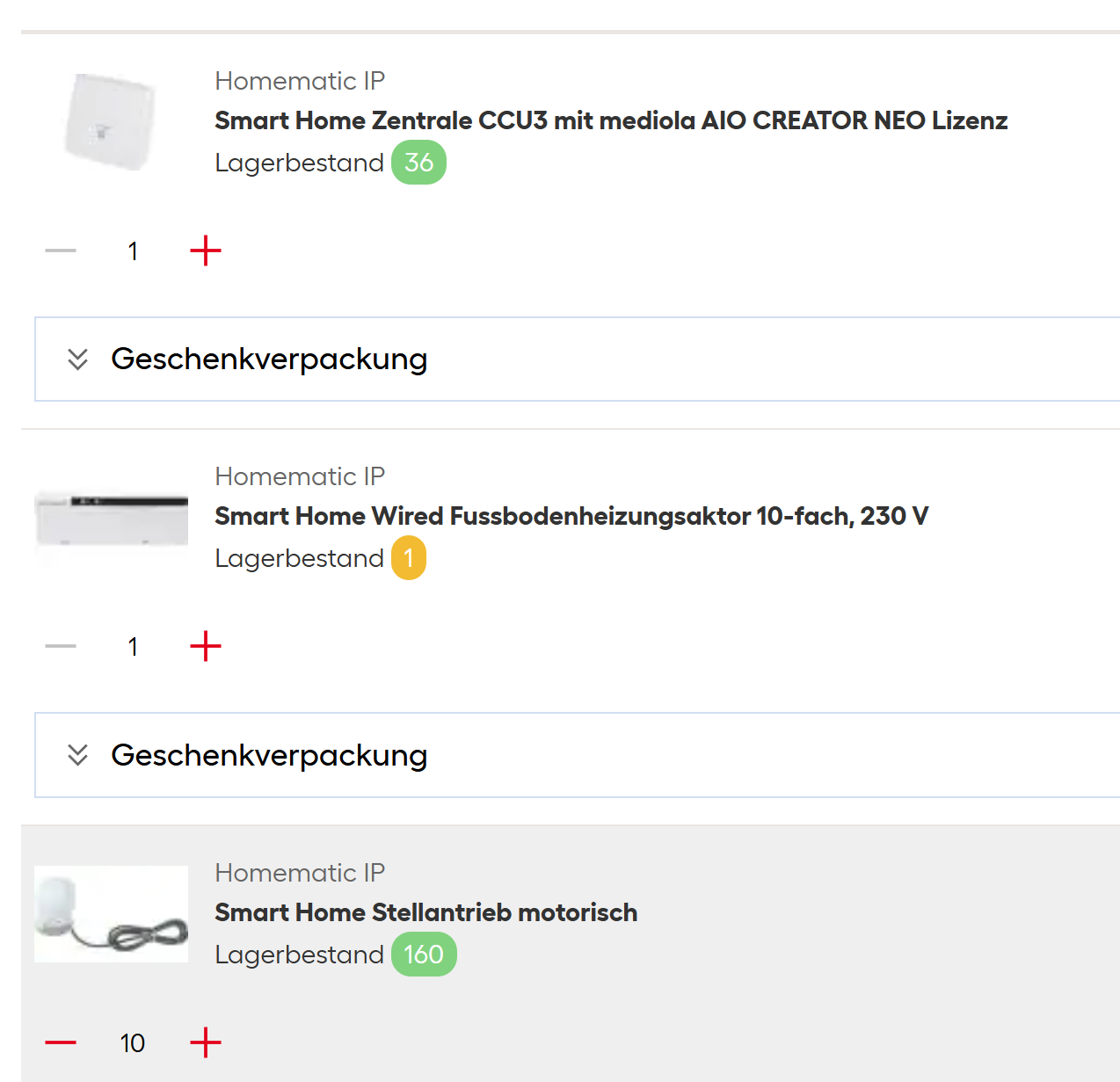Decrease quantity of Stellantrieb motorisch
The image size is (1120, 1082).
61,1043
